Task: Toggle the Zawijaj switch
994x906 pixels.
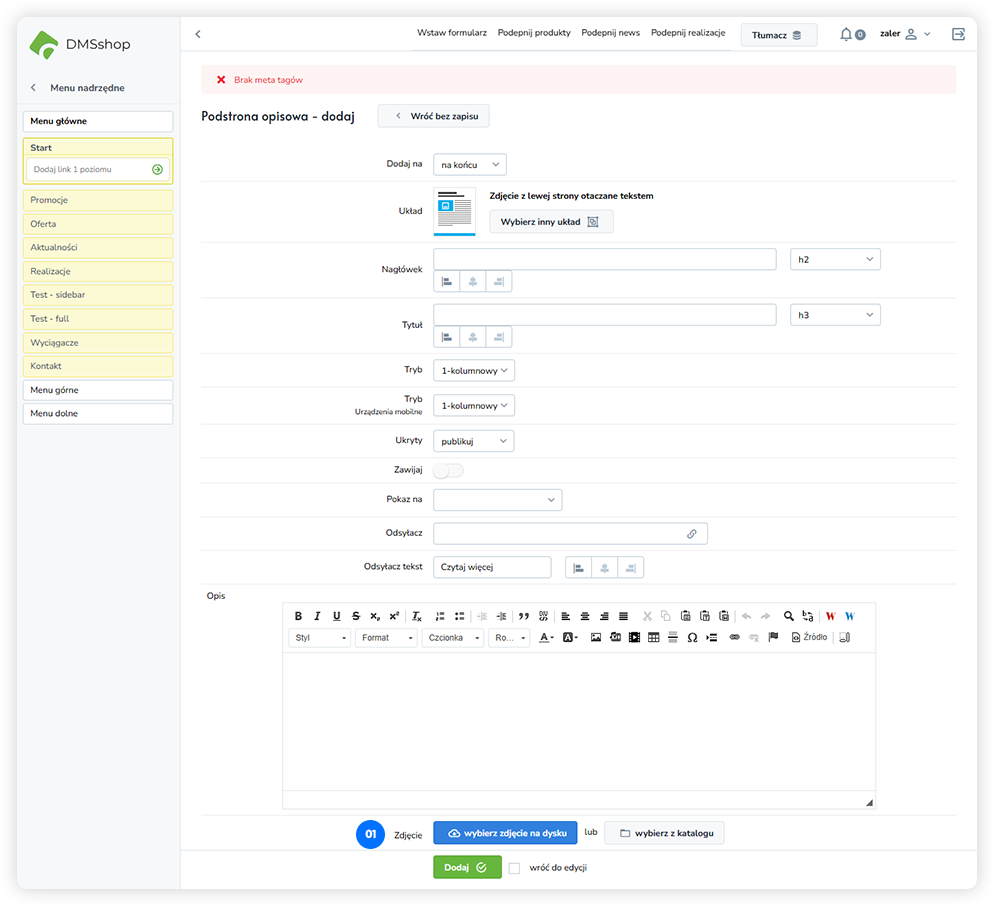Action: pos(448,470)
